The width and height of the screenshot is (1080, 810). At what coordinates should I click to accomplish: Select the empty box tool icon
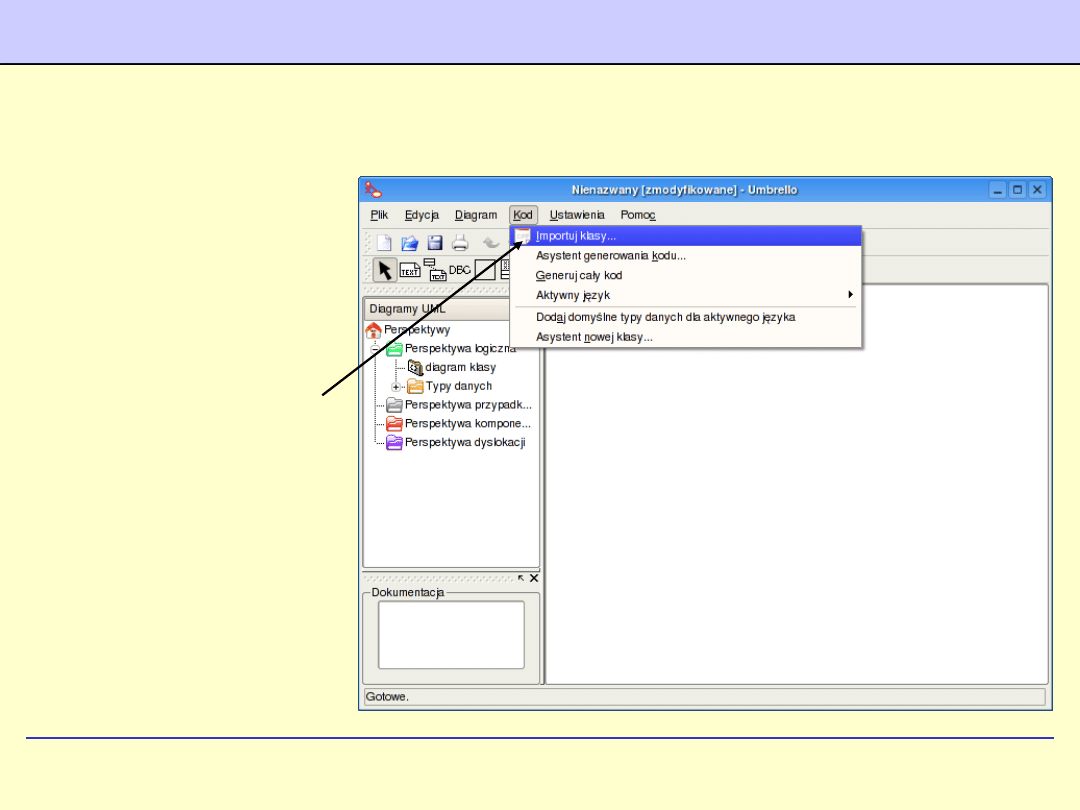(485, 270)
